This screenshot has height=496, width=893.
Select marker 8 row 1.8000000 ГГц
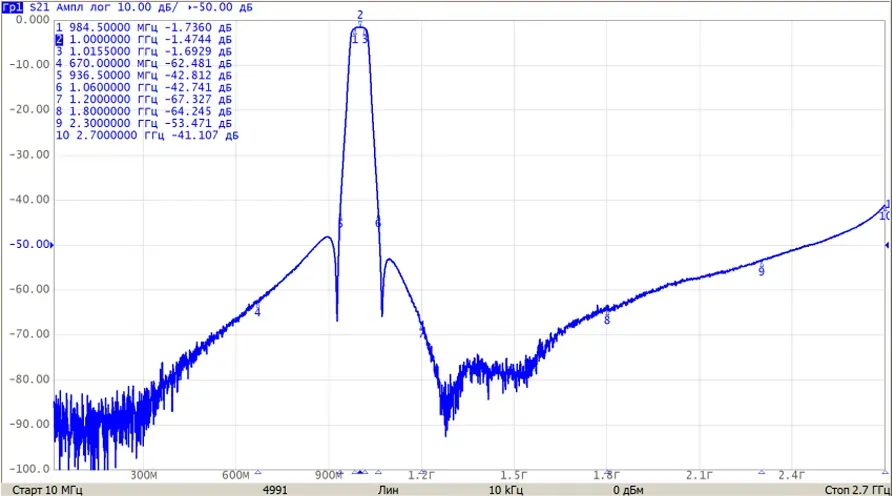click(144, 111)
